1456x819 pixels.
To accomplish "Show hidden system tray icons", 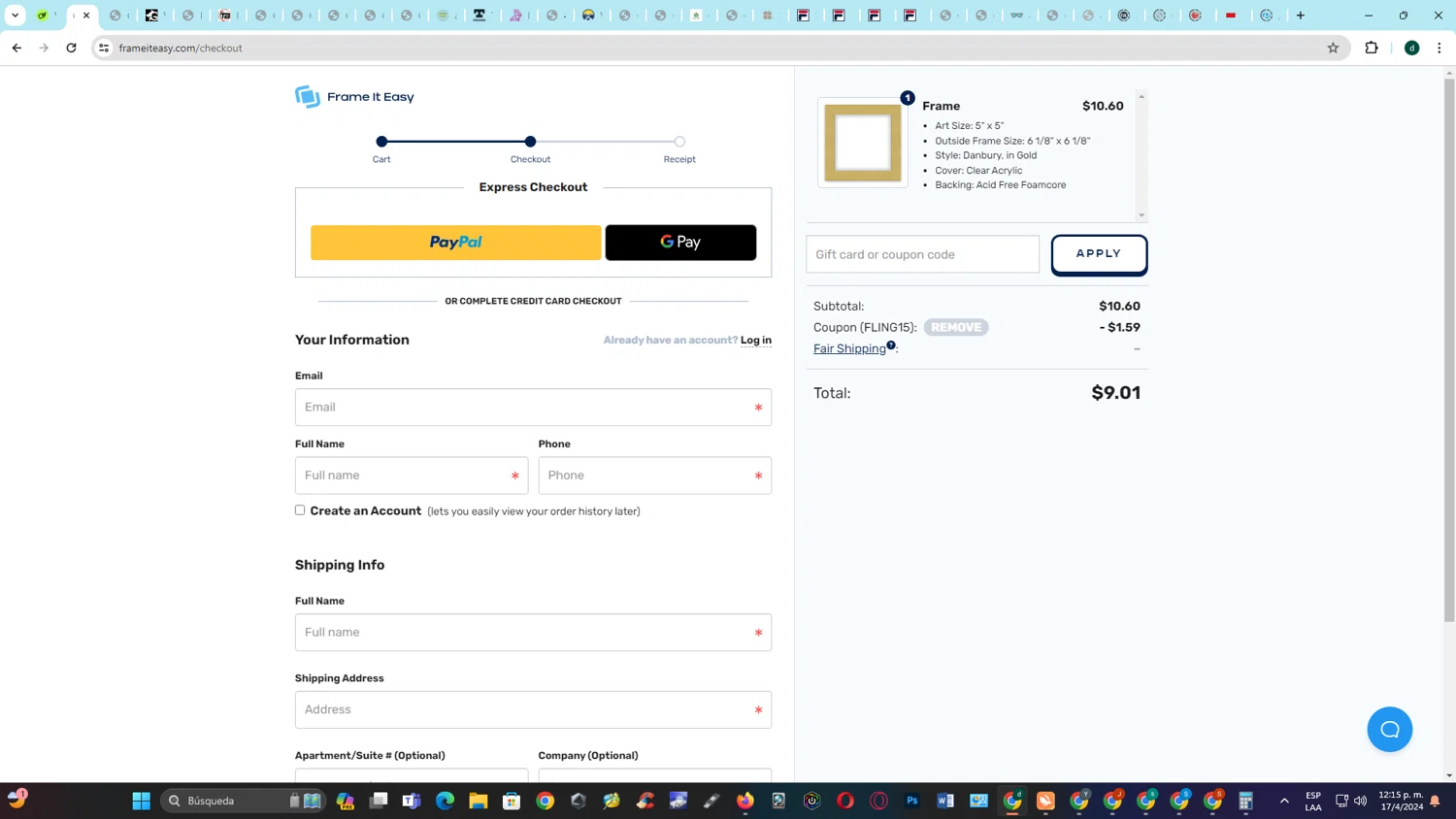I will [1284, 801].
